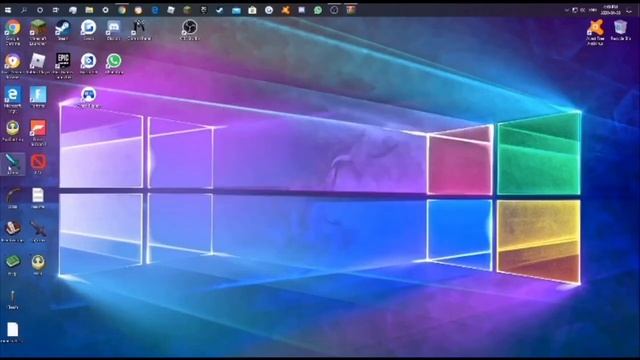Open the blue checkmark app on taskbar
Image resolution: width=640 pixels, height=360 pixels.
tap(220, 10)
